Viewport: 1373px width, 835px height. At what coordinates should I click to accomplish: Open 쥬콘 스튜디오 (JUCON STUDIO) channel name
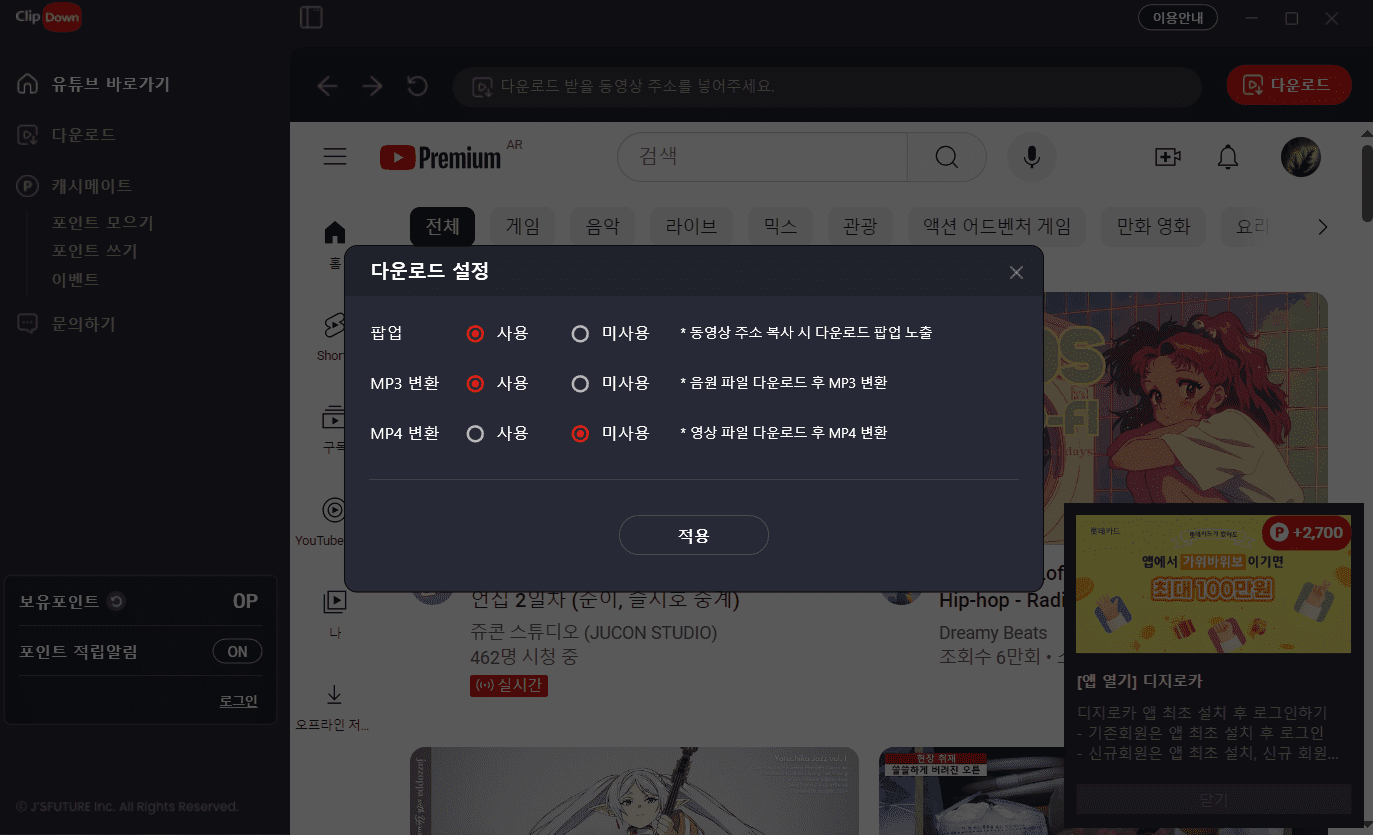tap(593, 633)
